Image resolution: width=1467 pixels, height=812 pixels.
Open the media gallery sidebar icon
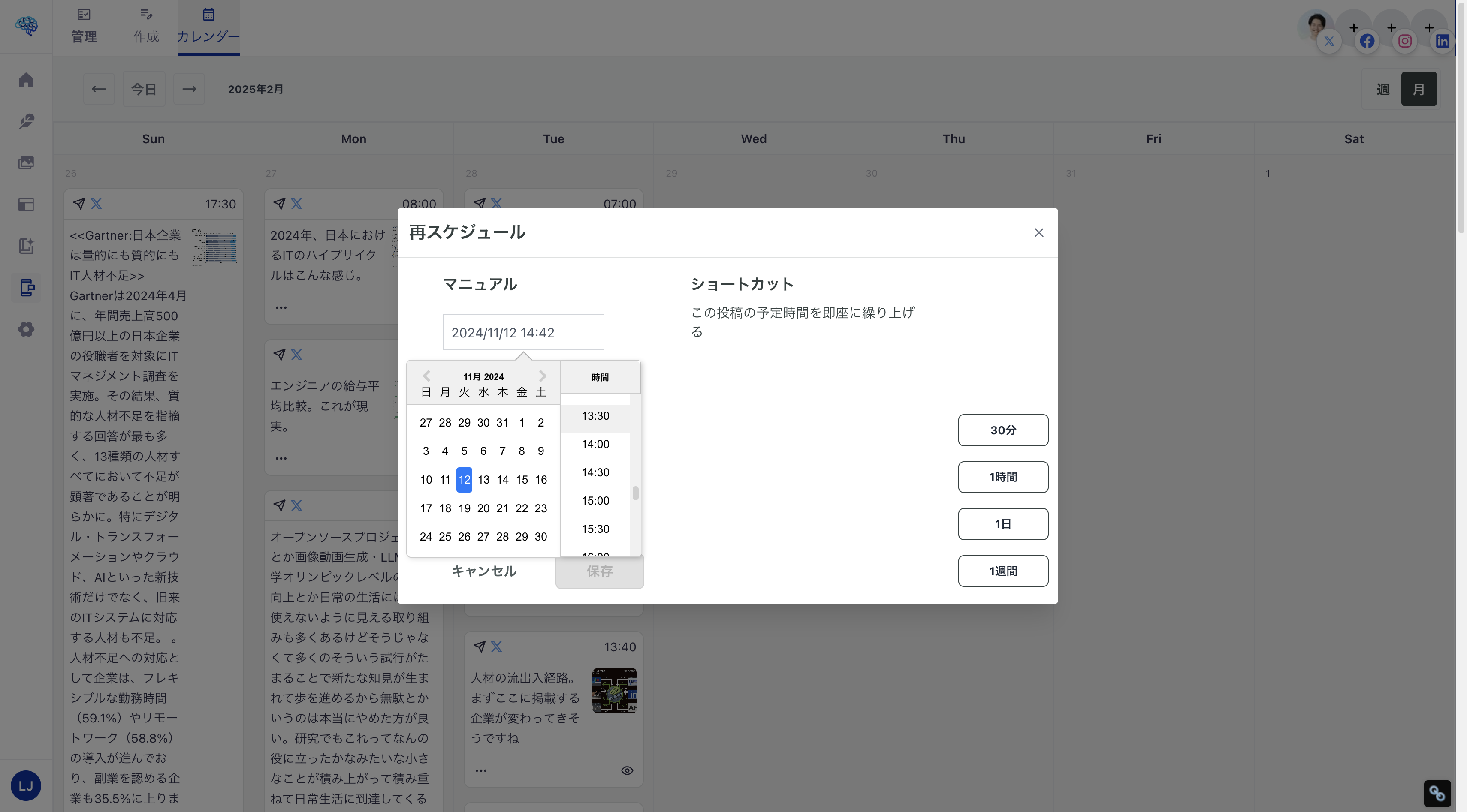coord(26,163)
